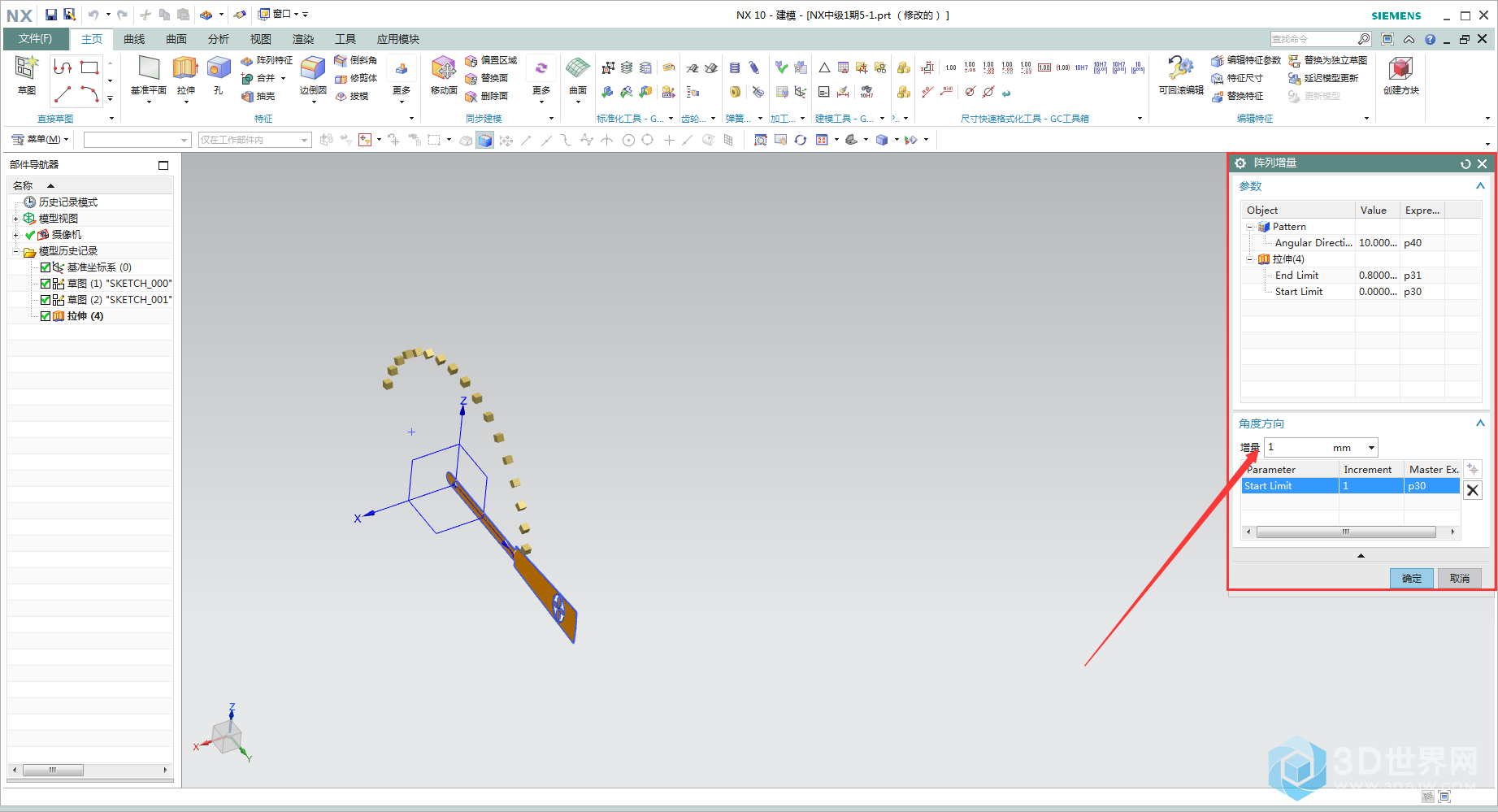This screenshot has height=812, width=1498.
Task: Switch to the 分析 tab
Action: tap(219, 39)
